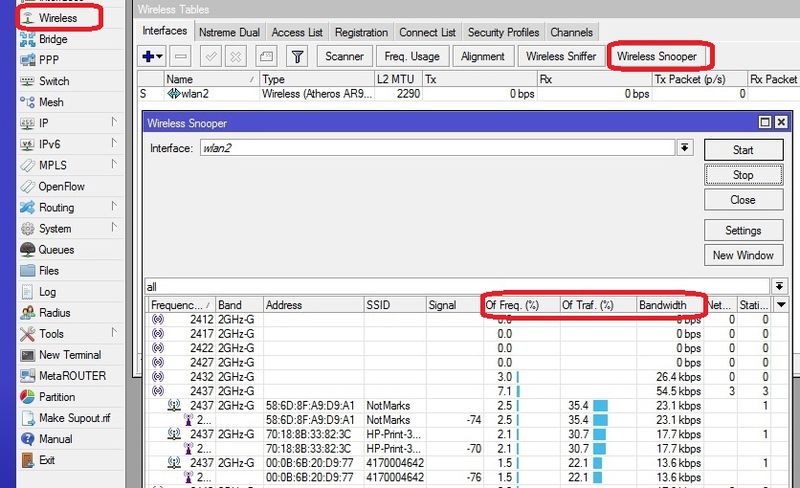This screenshot has width=800, height=488.
Task: Click the Wireless Snooper button
Action: tap(657, 56)
